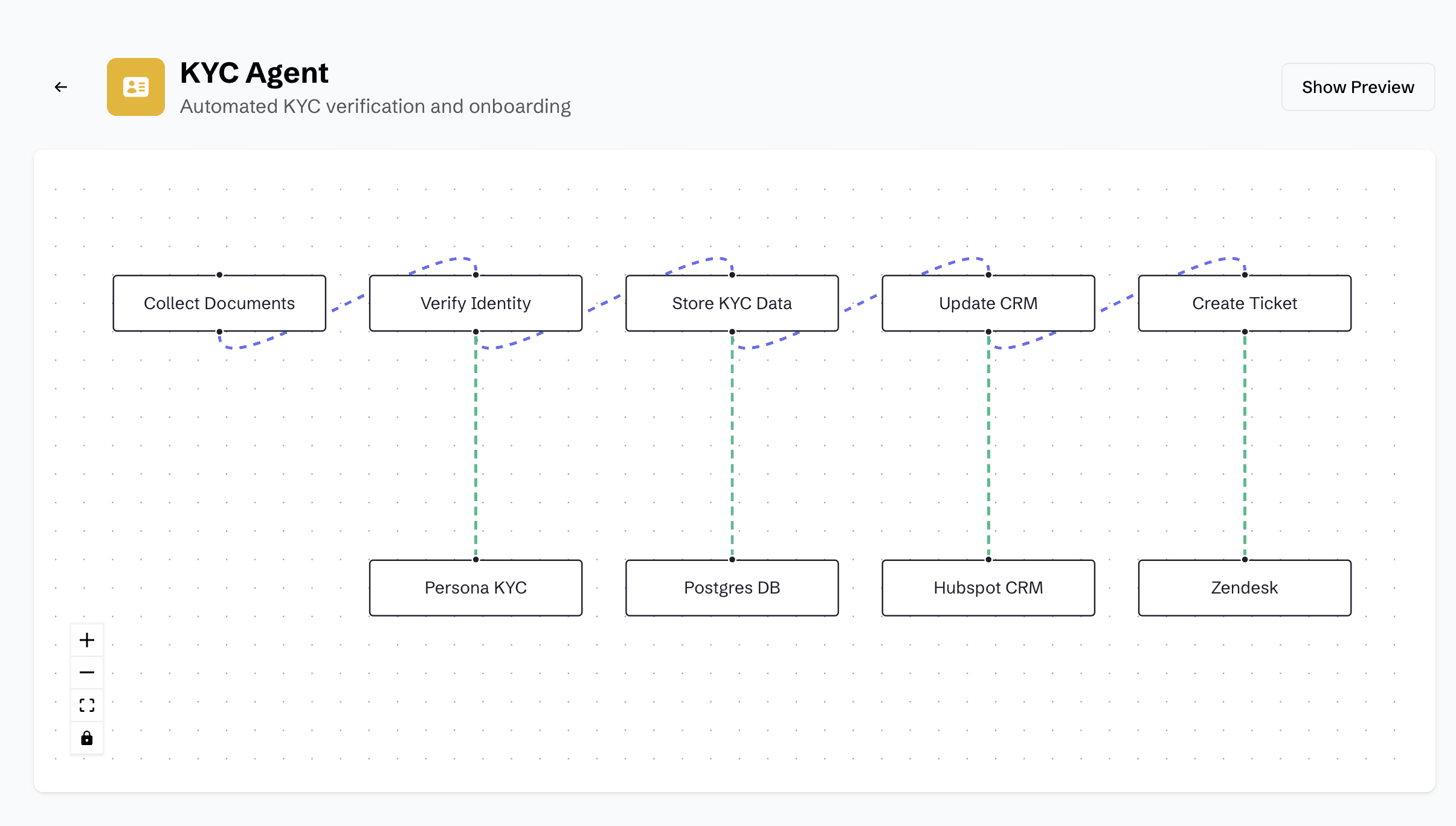Screen dimensions: 1456x826
Task: Click the yellow KYC Agent ID-card icon
Action: click(x=136, y=87)
